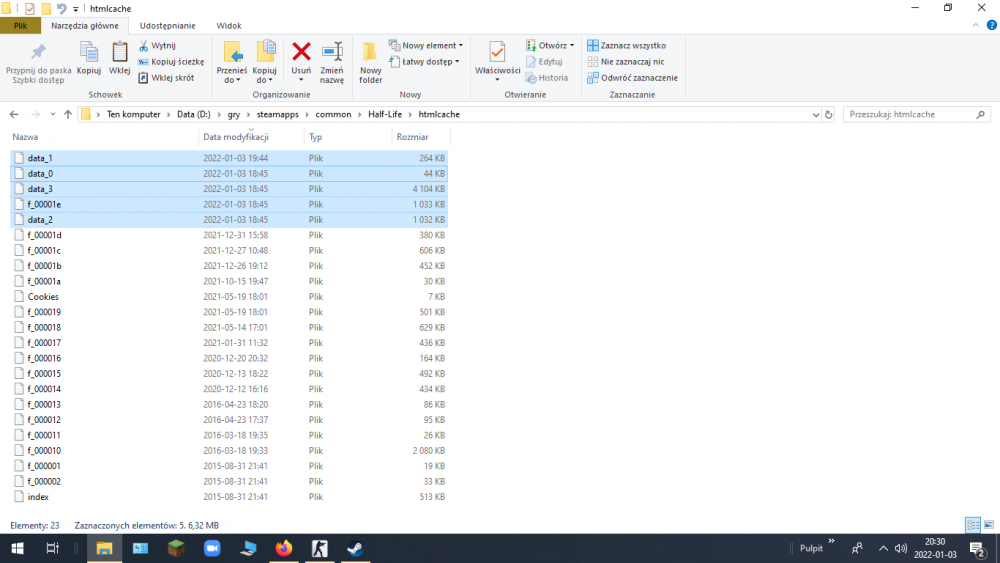This screenshot has height=563, width=1000.
Task: Create Nowy folder
Action: (x=371, y=62)
